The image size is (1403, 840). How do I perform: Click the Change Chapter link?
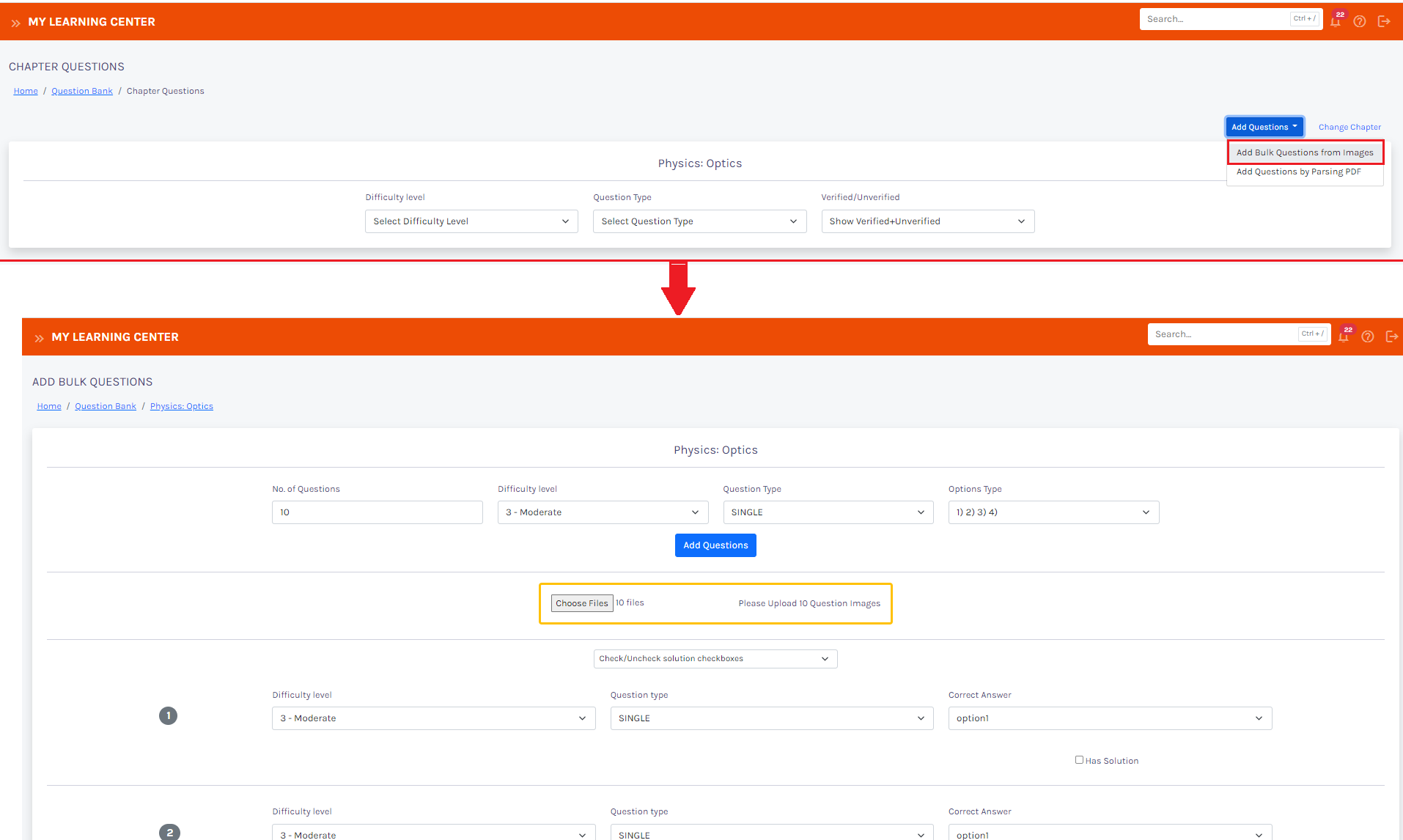click(x=1349, y=127)
